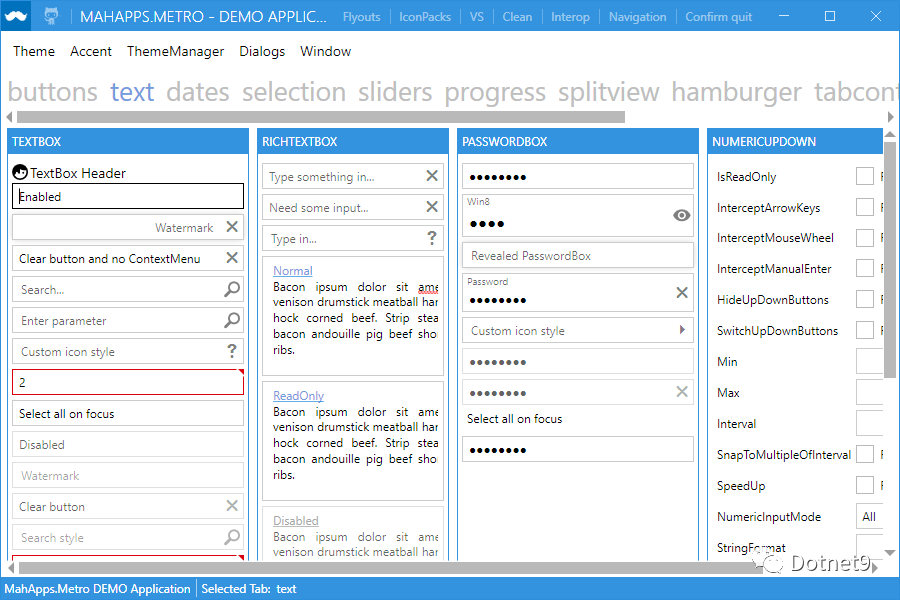Open Flyouts from title bar
900x600 pixels.
(x=361, y=17)
